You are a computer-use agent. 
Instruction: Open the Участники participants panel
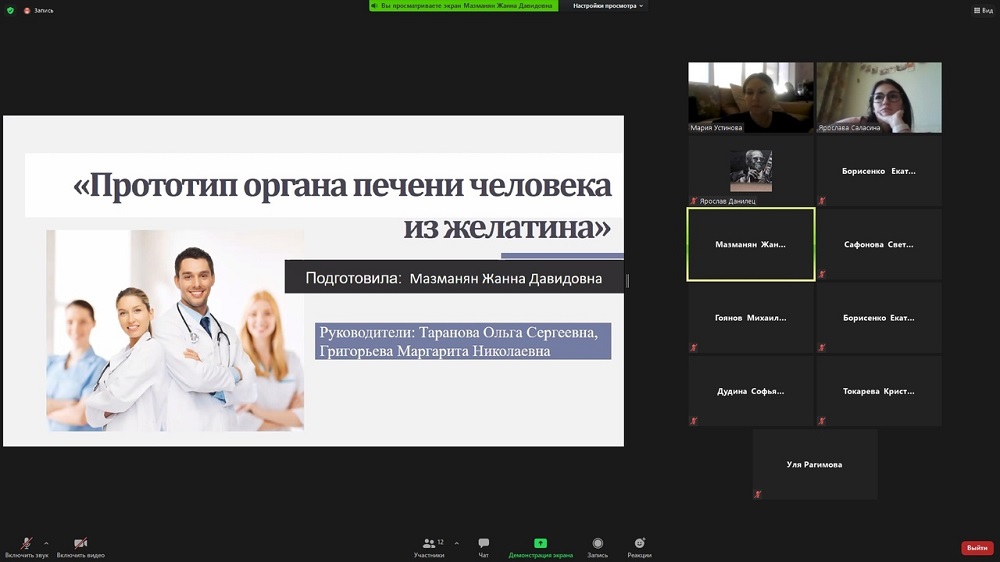coord(429,546)
